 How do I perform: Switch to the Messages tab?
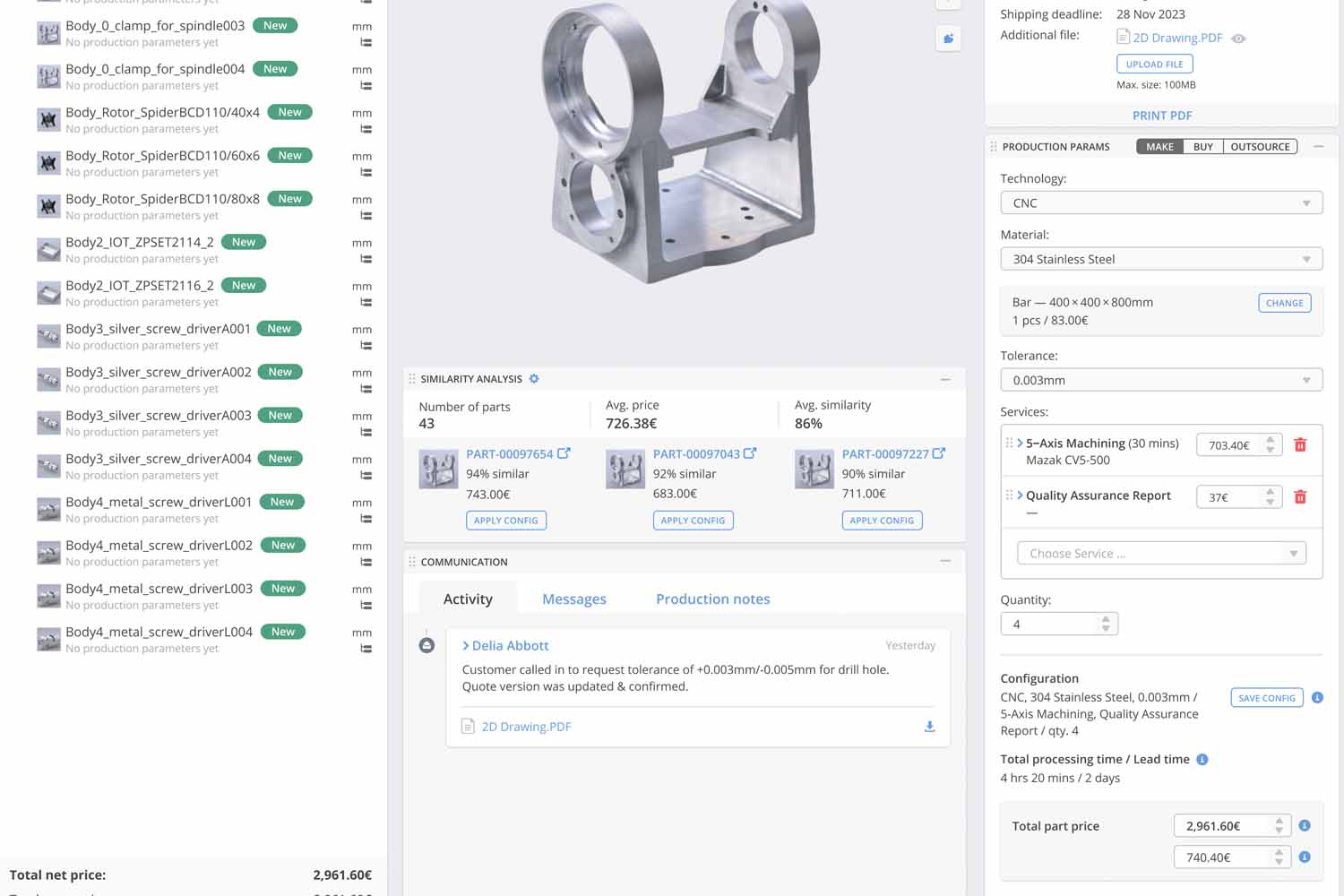click(574, 599)
